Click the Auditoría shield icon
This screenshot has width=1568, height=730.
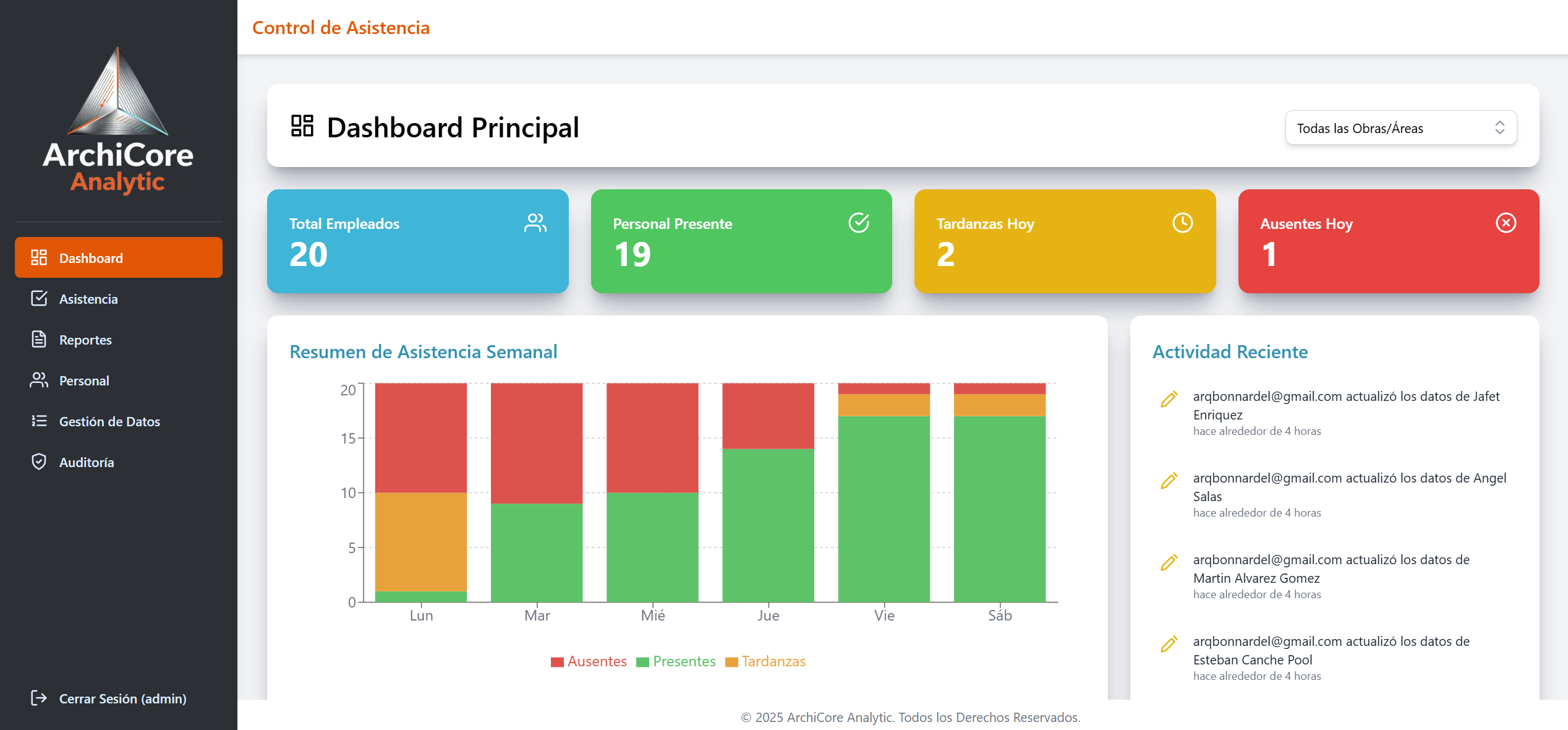coord(39,462)
